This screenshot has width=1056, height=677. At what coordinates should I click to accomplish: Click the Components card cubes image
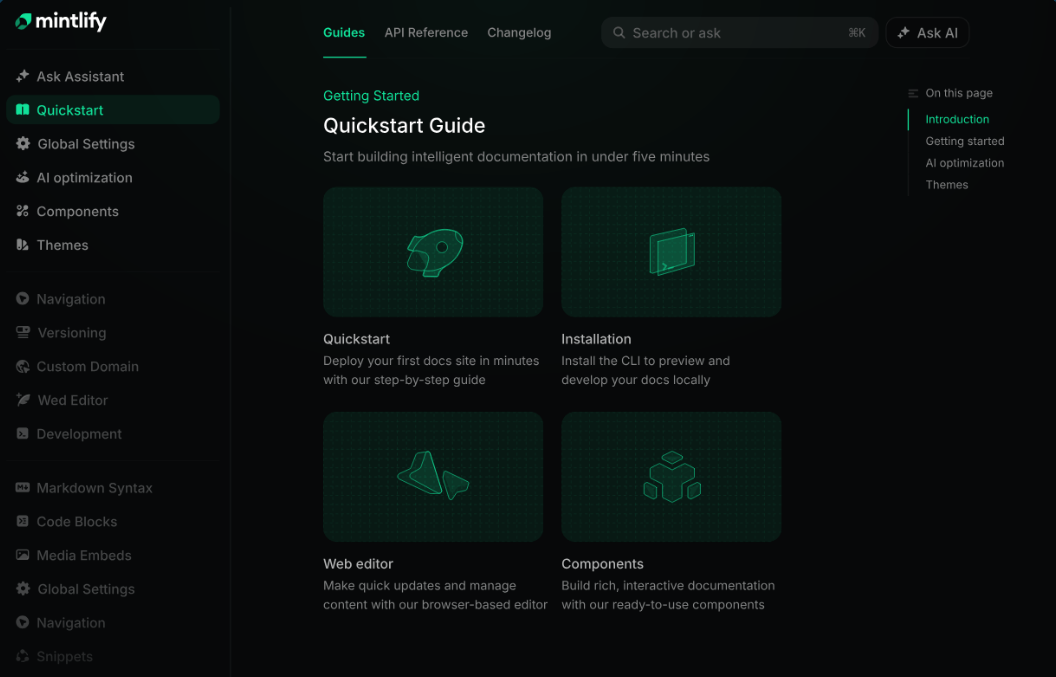coord(671,476)
